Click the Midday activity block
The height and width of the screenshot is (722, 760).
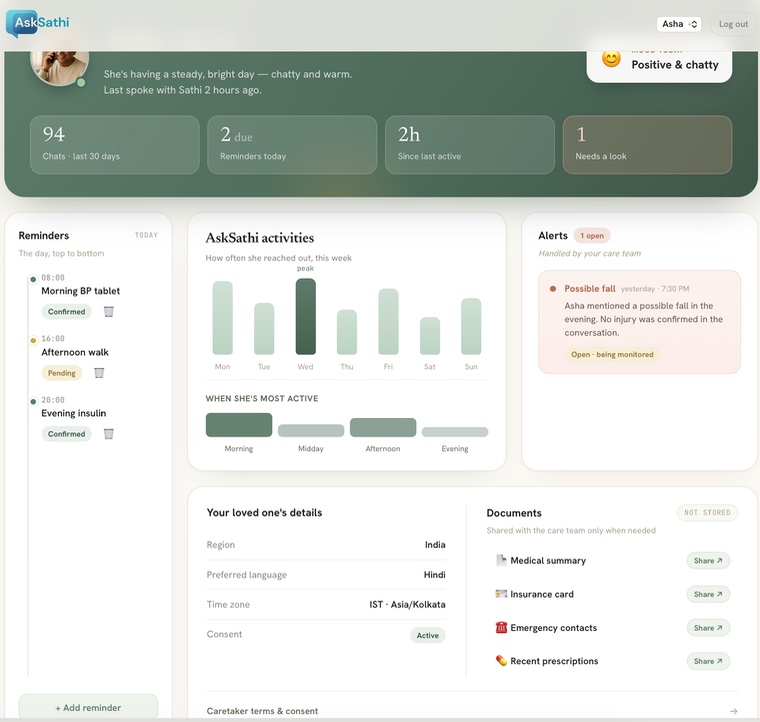(x=311, y=431)
